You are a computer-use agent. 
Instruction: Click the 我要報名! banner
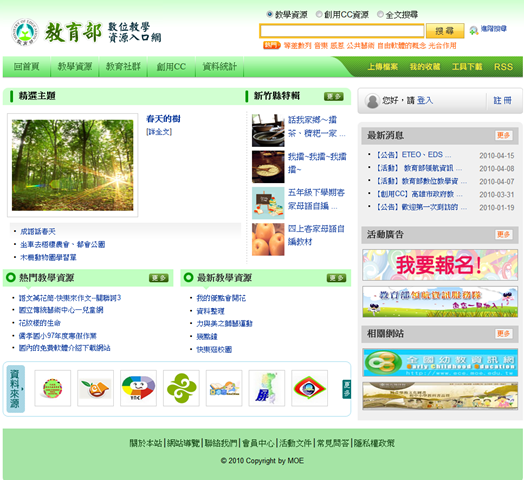pyautogui.click(x=440, y=265)
